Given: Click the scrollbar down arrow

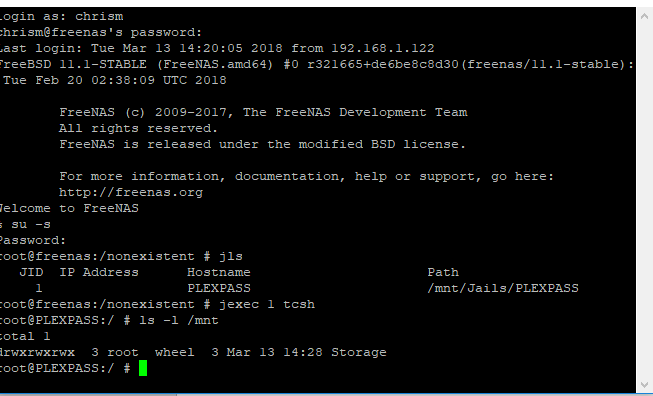Looking at the screenshot, I should click(x=644, y=384).
